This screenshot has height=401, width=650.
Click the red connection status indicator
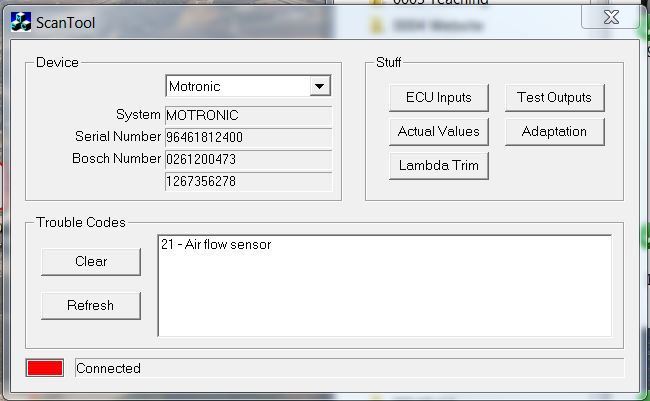click(x=45, y=368)
